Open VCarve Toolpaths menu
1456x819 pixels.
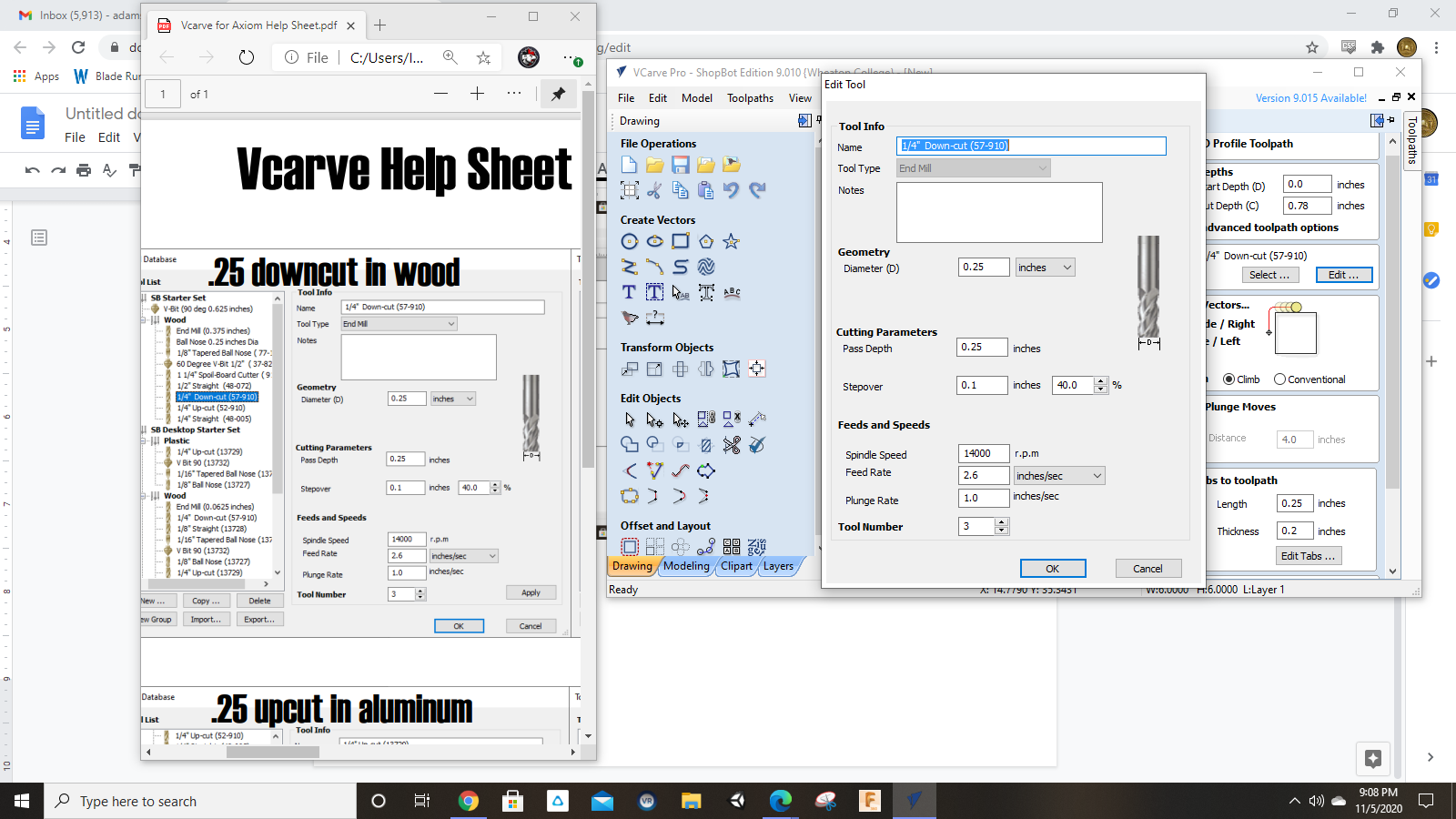750,98
